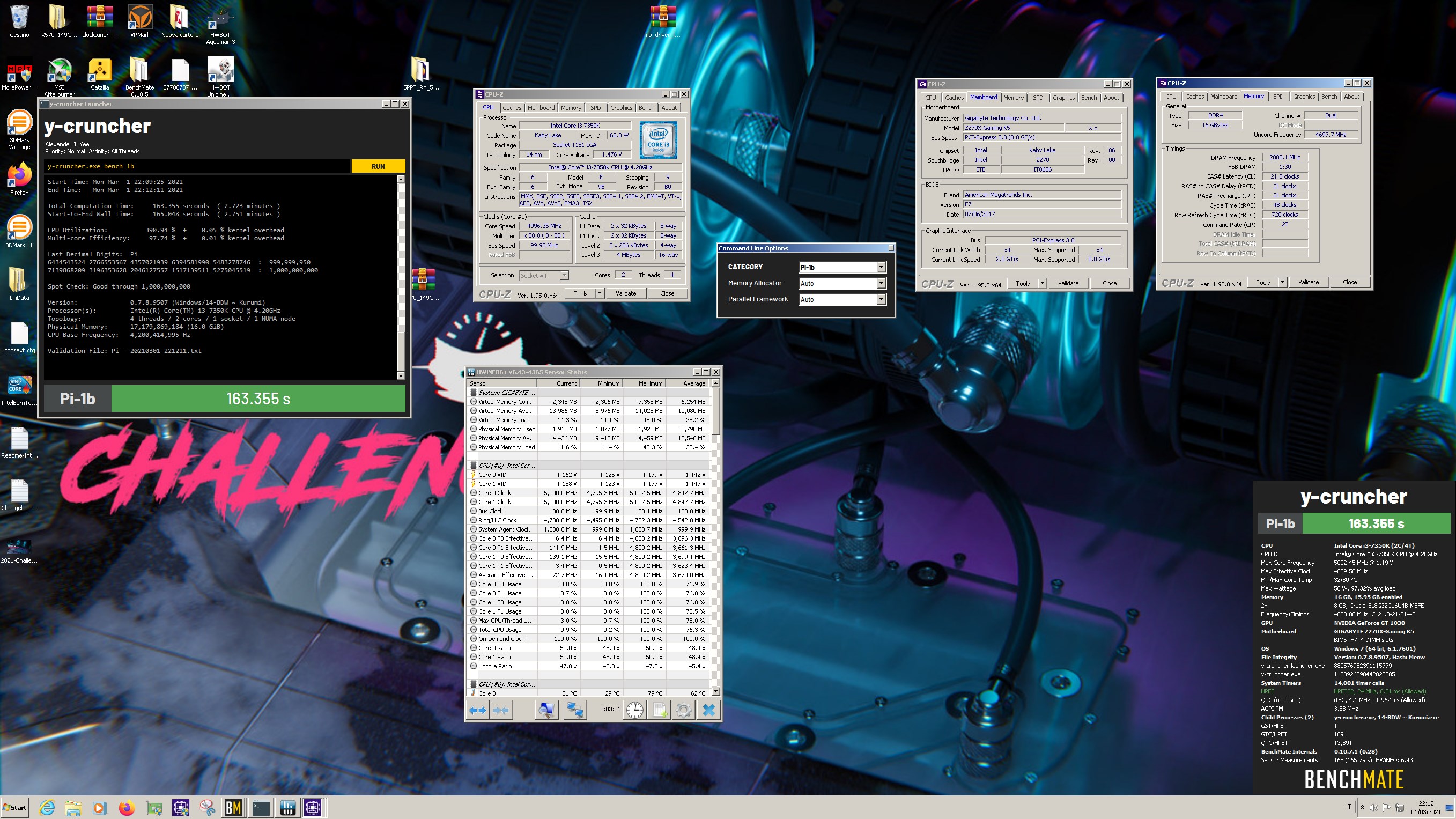Viewport: 1456px width, 819px height.
Task: Close sensors using the HWiNFO blue X icon
Action: (x=709, y=710)
